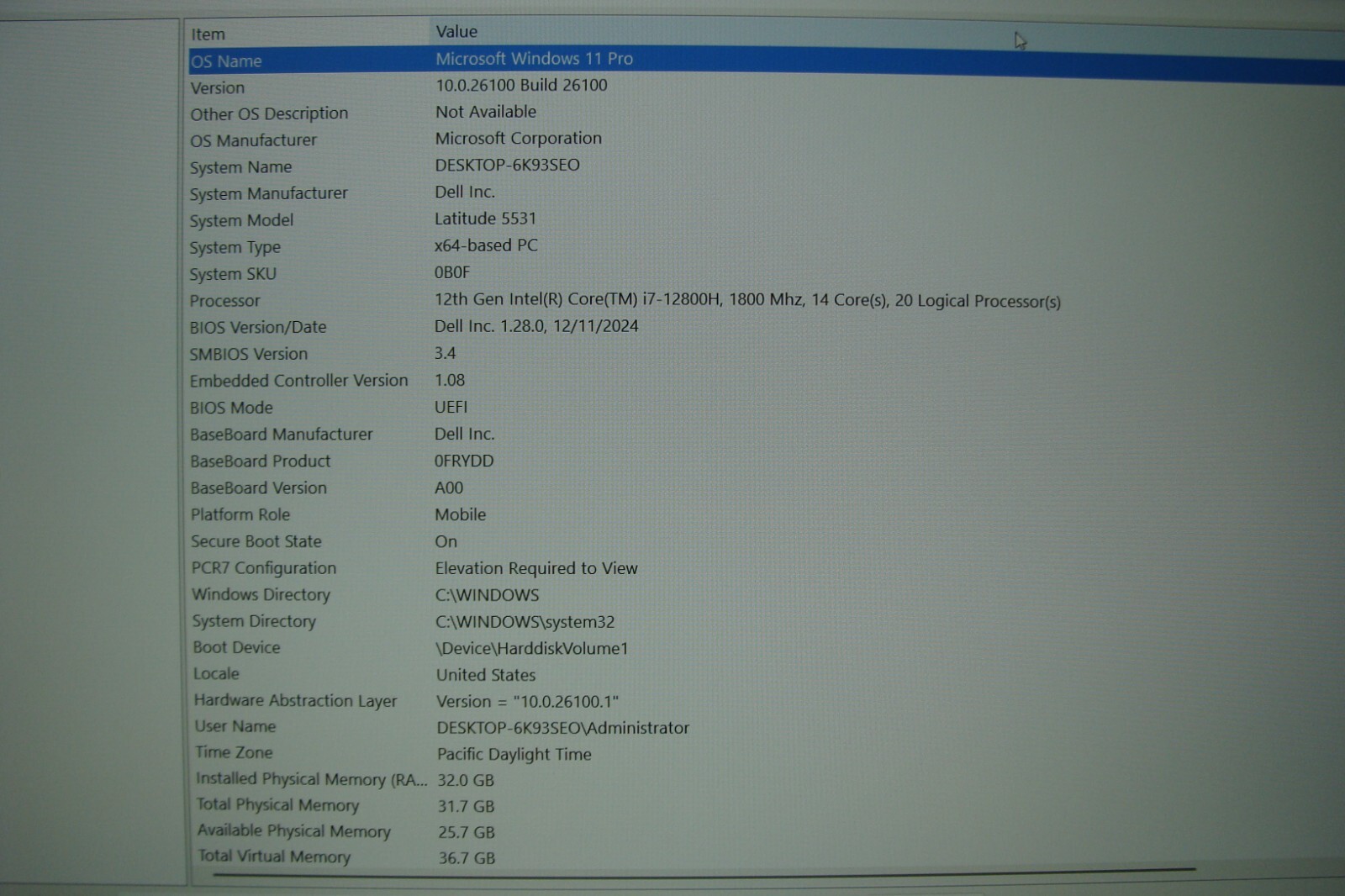Click the Version = "10.0.26100.1" value

[528, 702]
